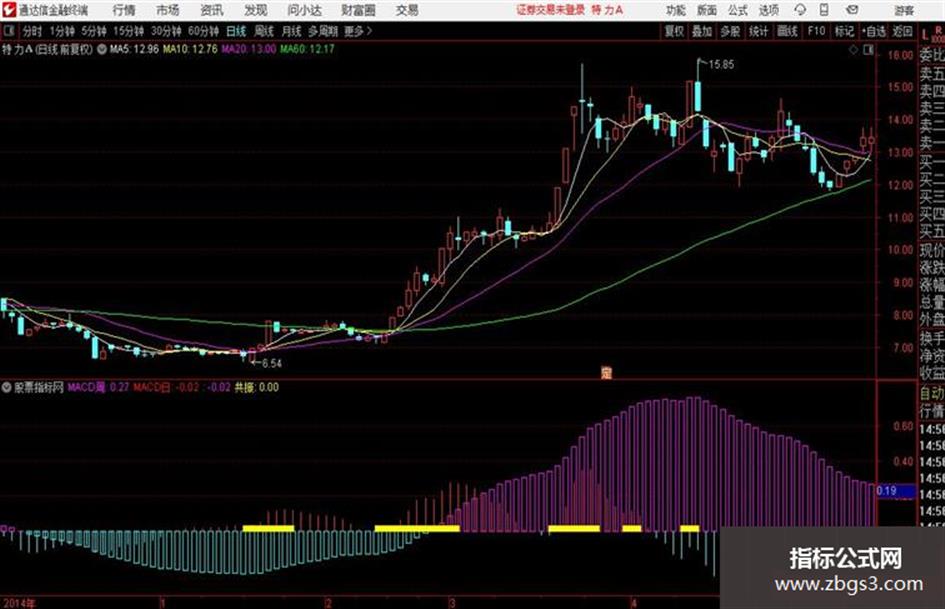
Task: Click the MA10: 12.76 label
Action: click(x=190, y=49)
